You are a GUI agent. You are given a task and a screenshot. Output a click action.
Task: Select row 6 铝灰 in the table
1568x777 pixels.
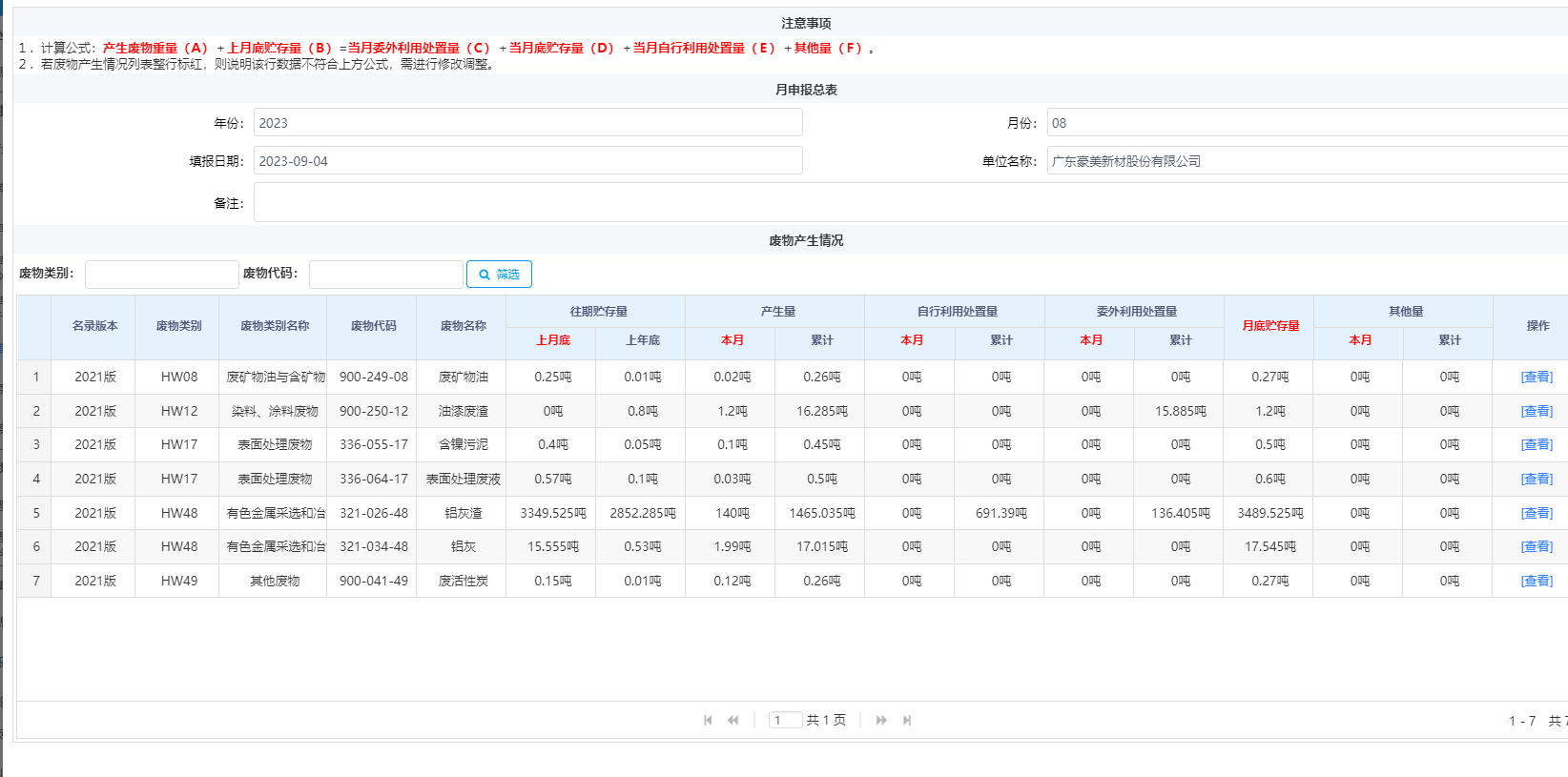tap(464, 547)
